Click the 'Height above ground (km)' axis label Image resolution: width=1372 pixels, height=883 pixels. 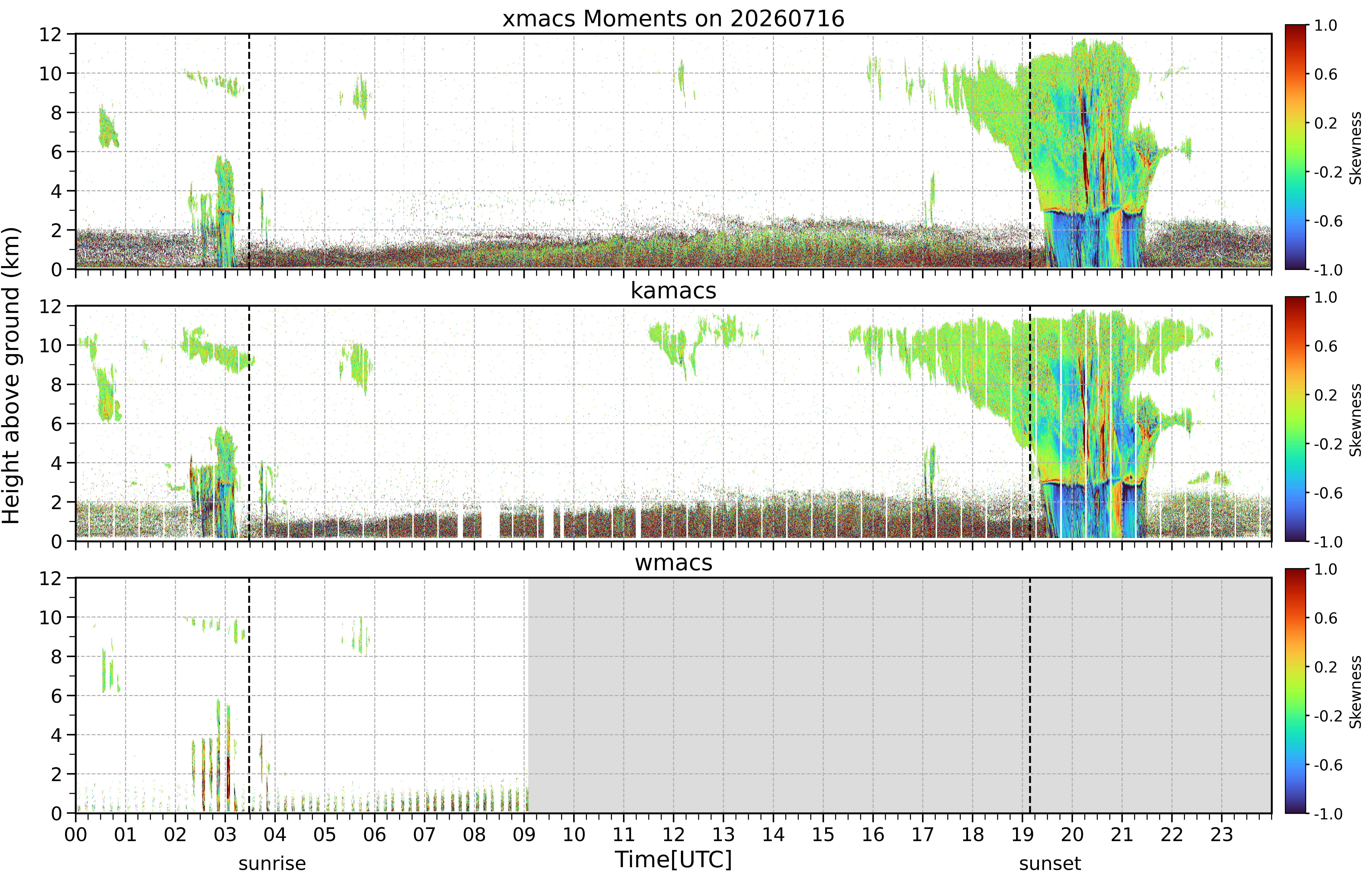tap(11, 376)
